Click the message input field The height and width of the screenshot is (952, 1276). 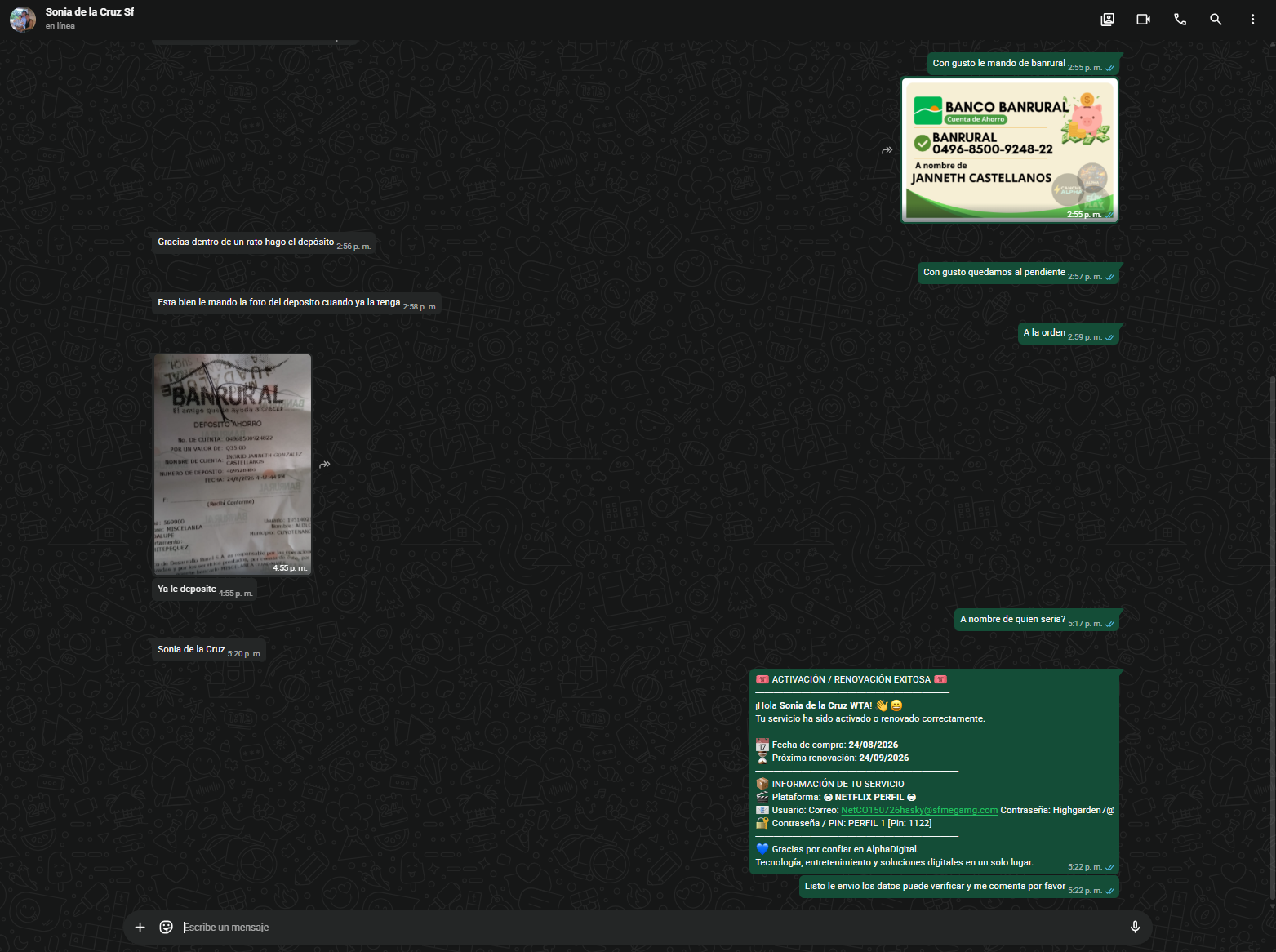tap(649, 928)
